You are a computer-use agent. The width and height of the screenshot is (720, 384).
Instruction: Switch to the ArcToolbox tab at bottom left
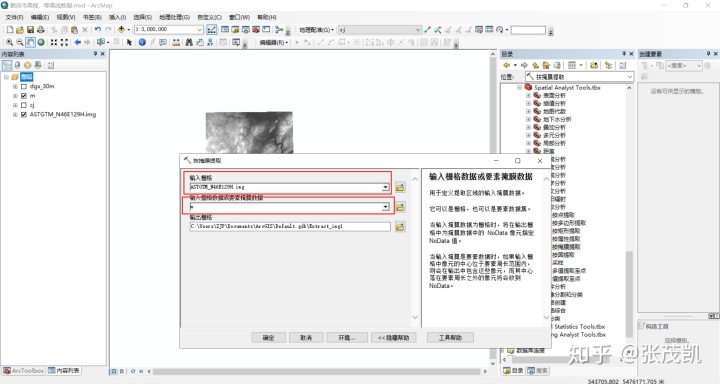tap(23, 370)
